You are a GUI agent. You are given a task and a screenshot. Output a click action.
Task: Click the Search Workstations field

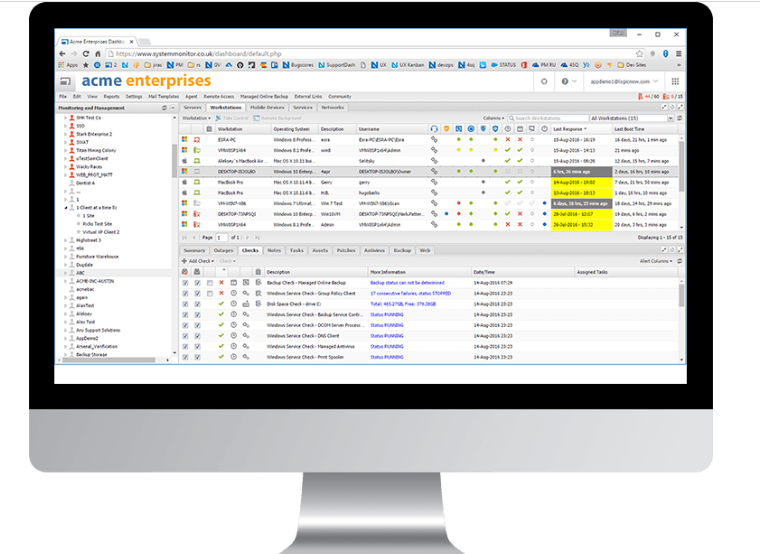(548, 118)
